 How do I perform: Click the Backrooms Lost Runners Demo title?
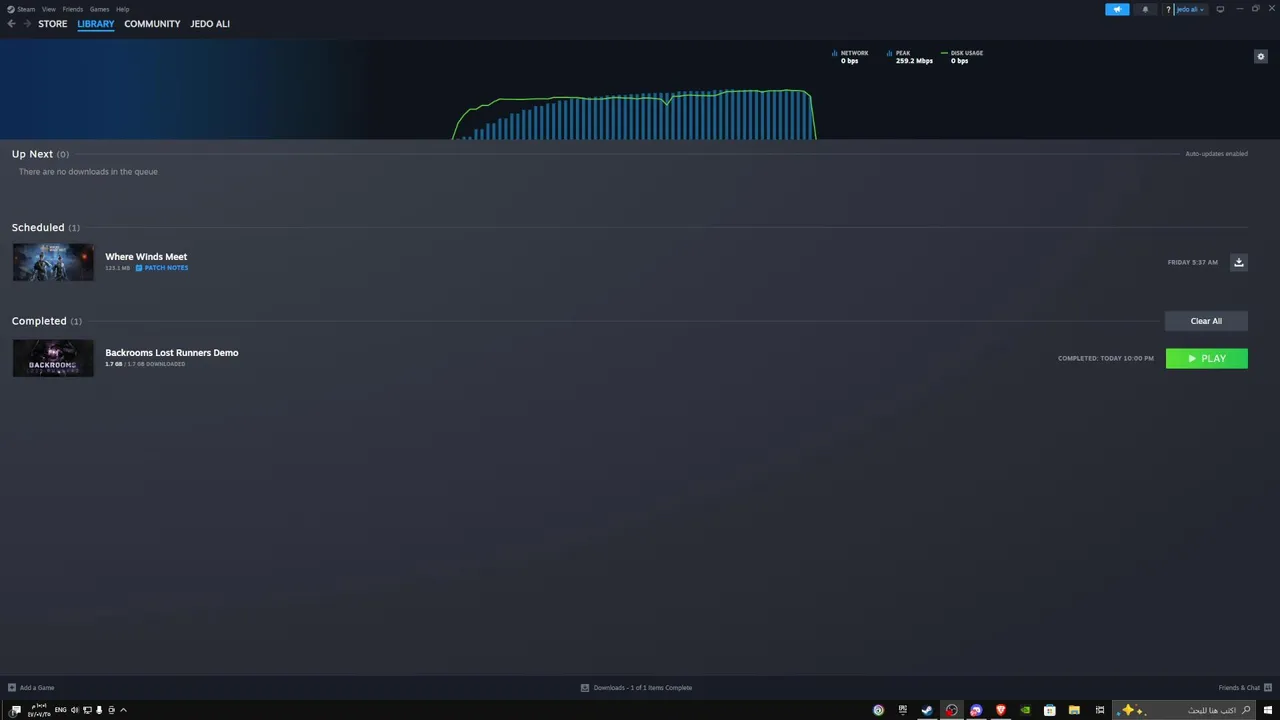click(172, 353)
